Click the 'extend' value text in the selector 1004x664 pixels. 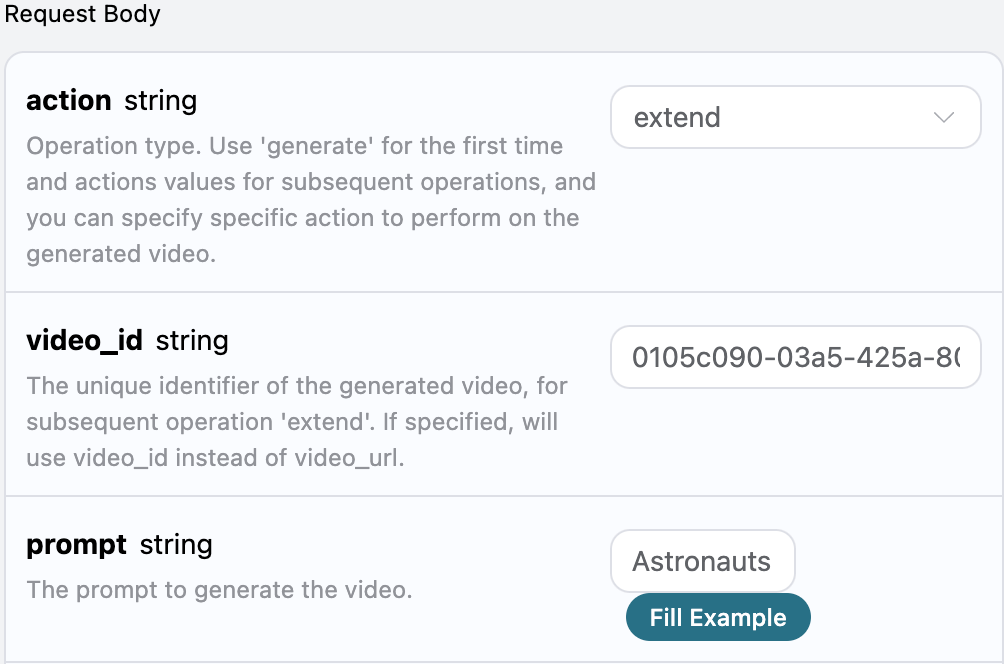point(677,118)
